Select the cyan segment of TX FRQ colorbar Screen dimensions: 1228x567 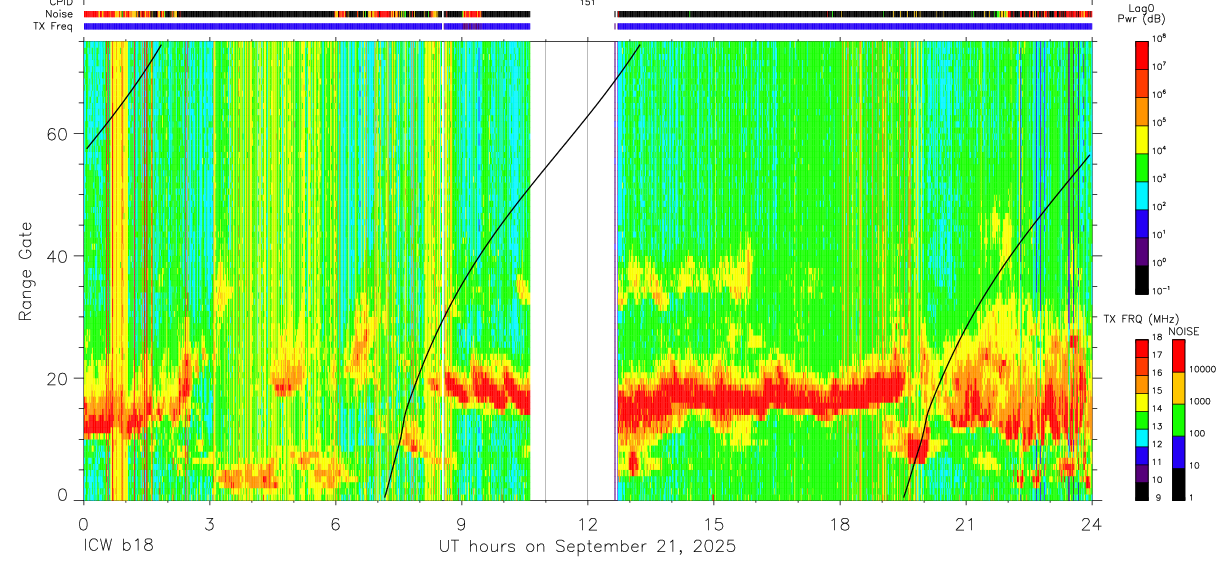click(x=1141, y=438)
